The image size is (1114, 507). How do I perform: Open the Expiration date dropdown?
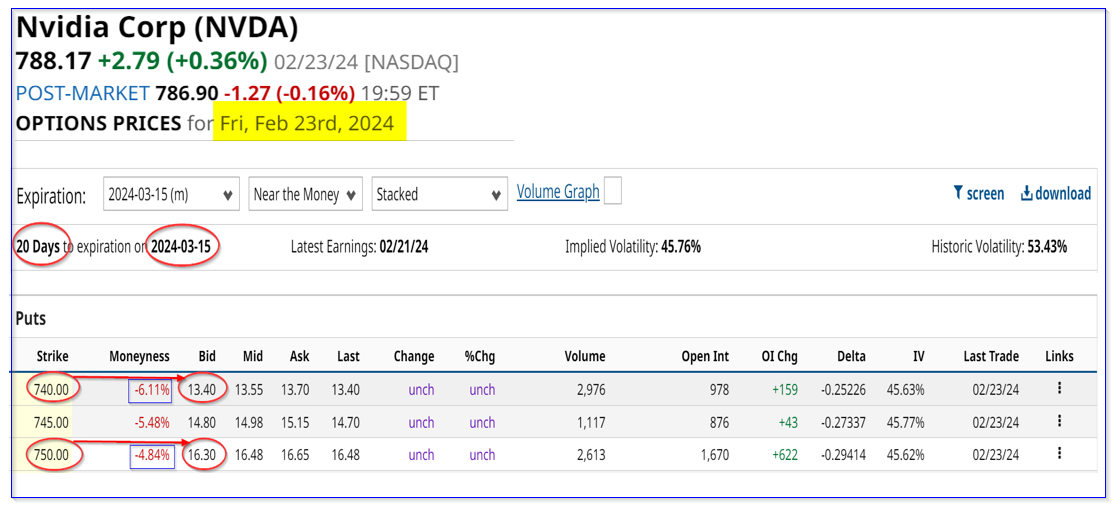pyautogui.click(x=171, y=195)
